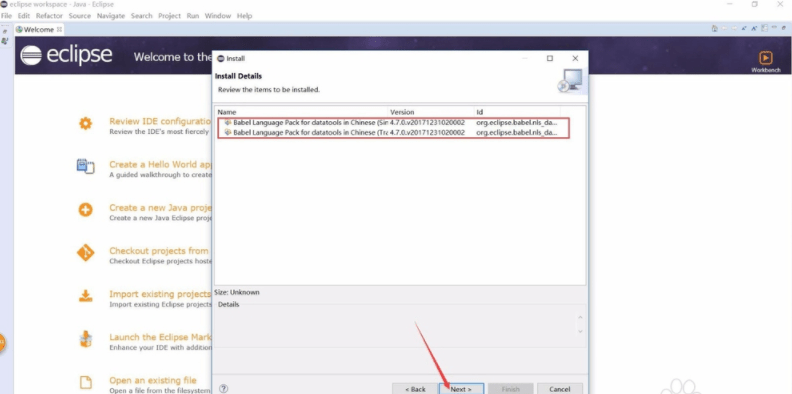The image size is (792, 394).
Task: Open the Workbench icon in header
Action: tap(765, 58)
